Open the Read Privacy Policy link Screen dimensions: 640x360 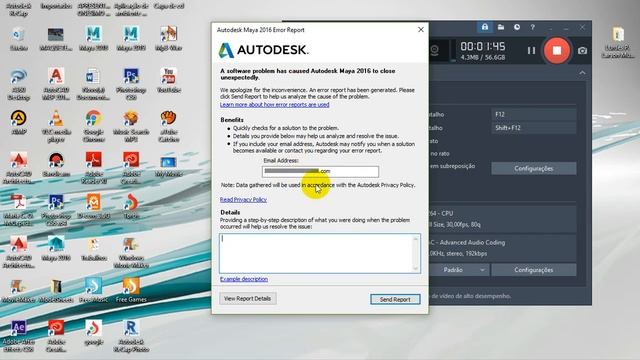click(243, 200)
